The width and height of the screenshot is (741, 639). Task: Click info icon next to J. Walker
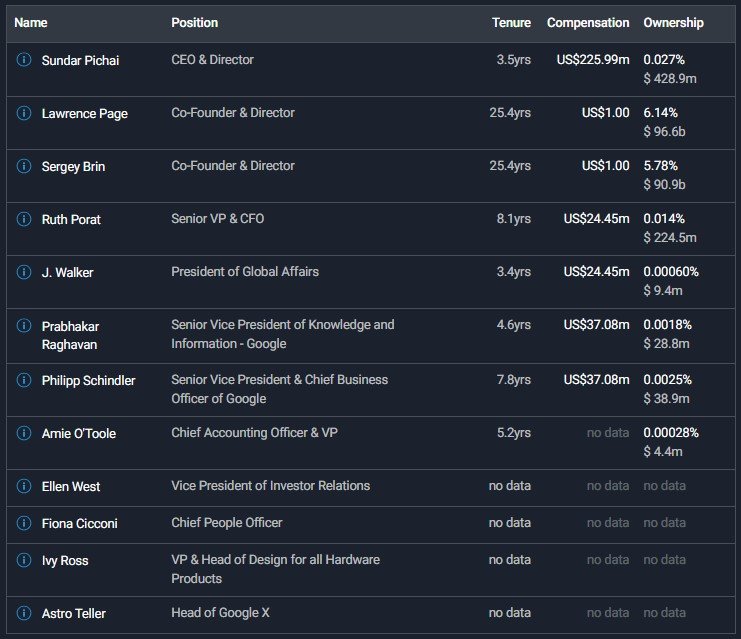tap(24, 272)
